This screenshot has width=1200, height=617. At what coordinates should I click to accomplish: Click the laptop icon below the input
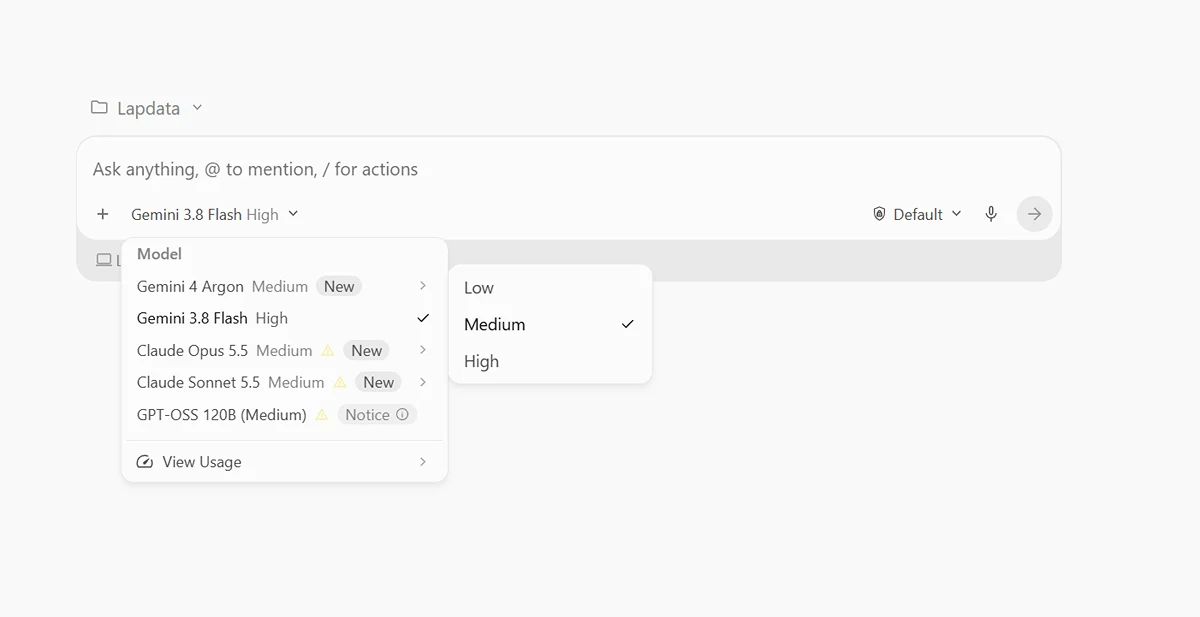pyautogui.click(x=104, y=260)
